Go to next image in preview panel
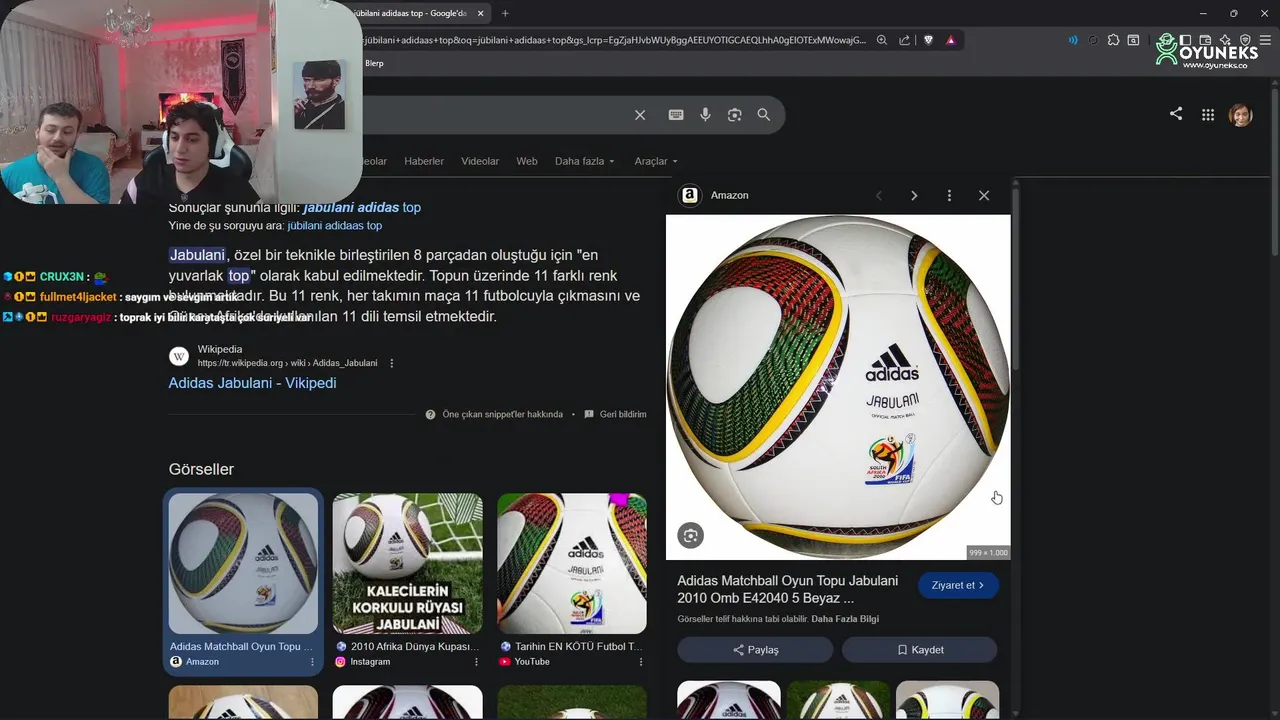This screenshot has width=1280, height=720. pos(914,196)
